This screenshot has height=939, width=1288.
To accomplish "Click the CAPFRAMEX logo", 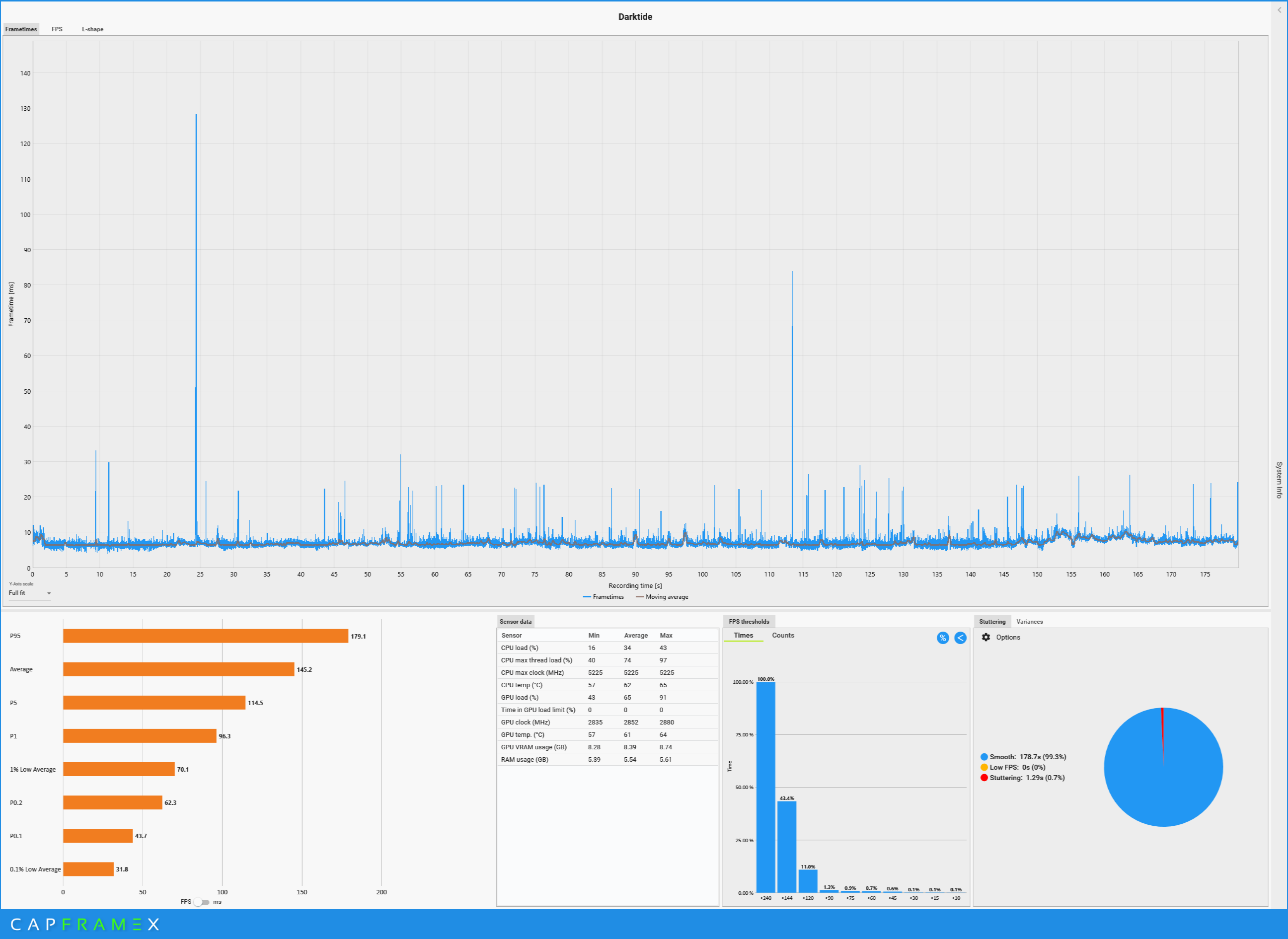I will click(85, 924).
